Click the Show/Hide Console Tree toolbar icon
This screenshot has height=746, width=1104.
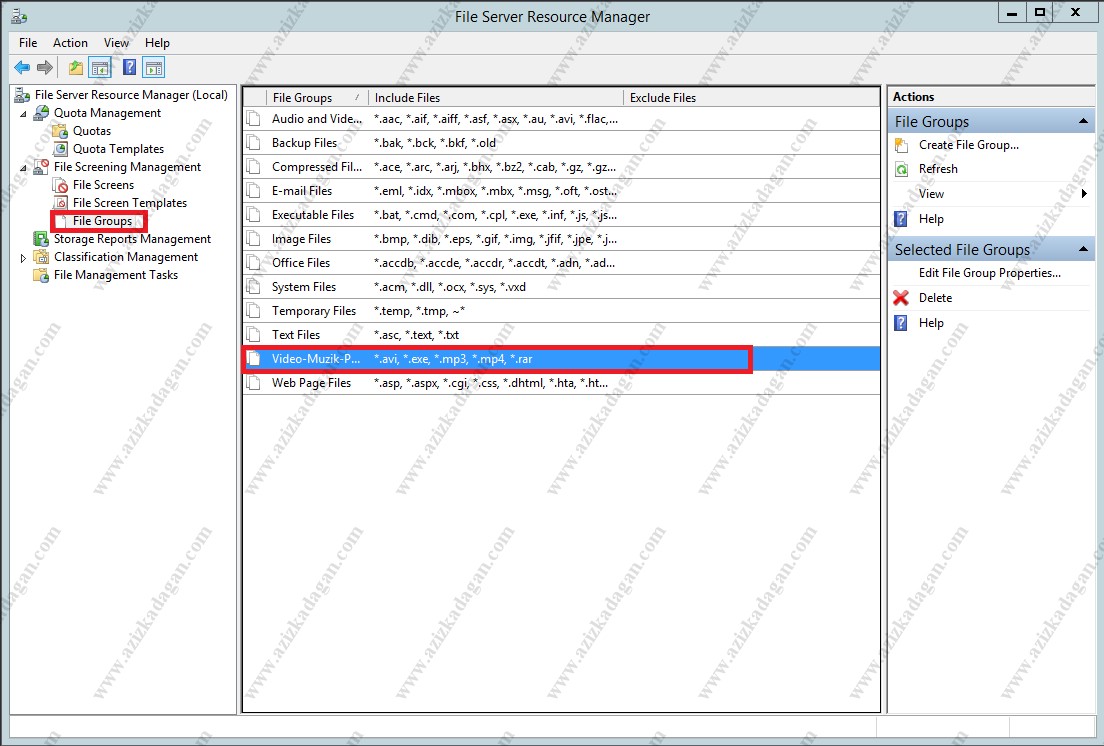pyautogui.click(x=101, y=67)
